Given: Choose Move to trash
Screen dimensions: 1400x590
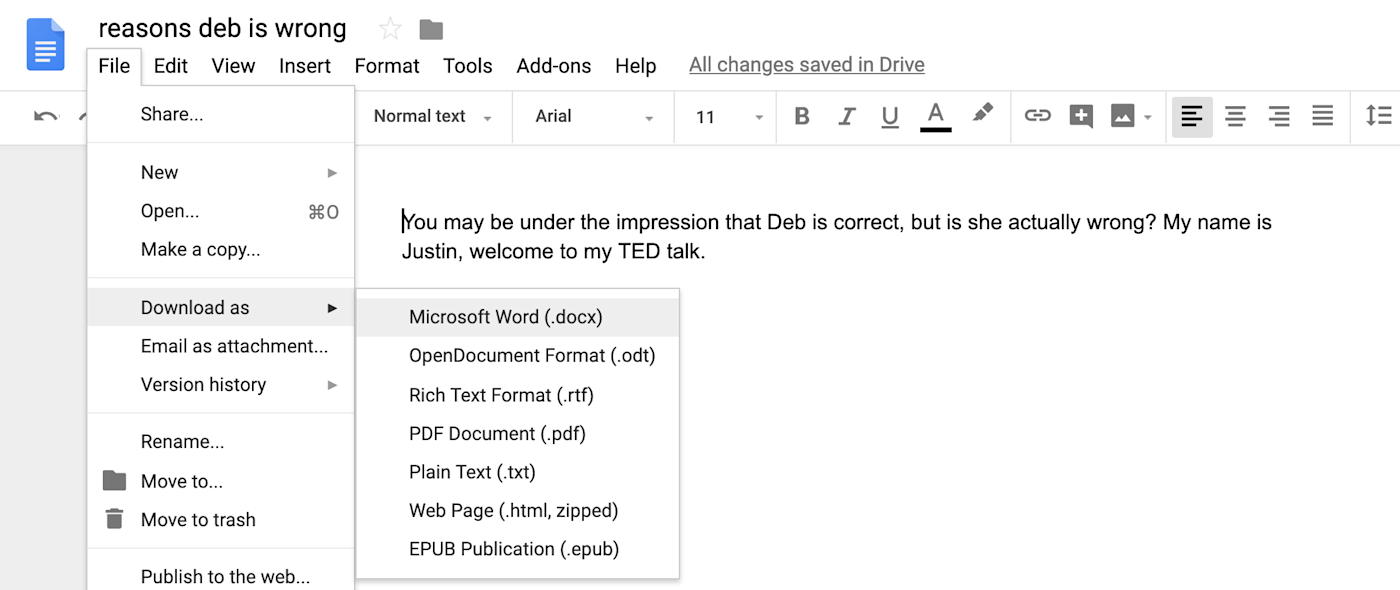Looking at the screenshot, I should point(221,520).
